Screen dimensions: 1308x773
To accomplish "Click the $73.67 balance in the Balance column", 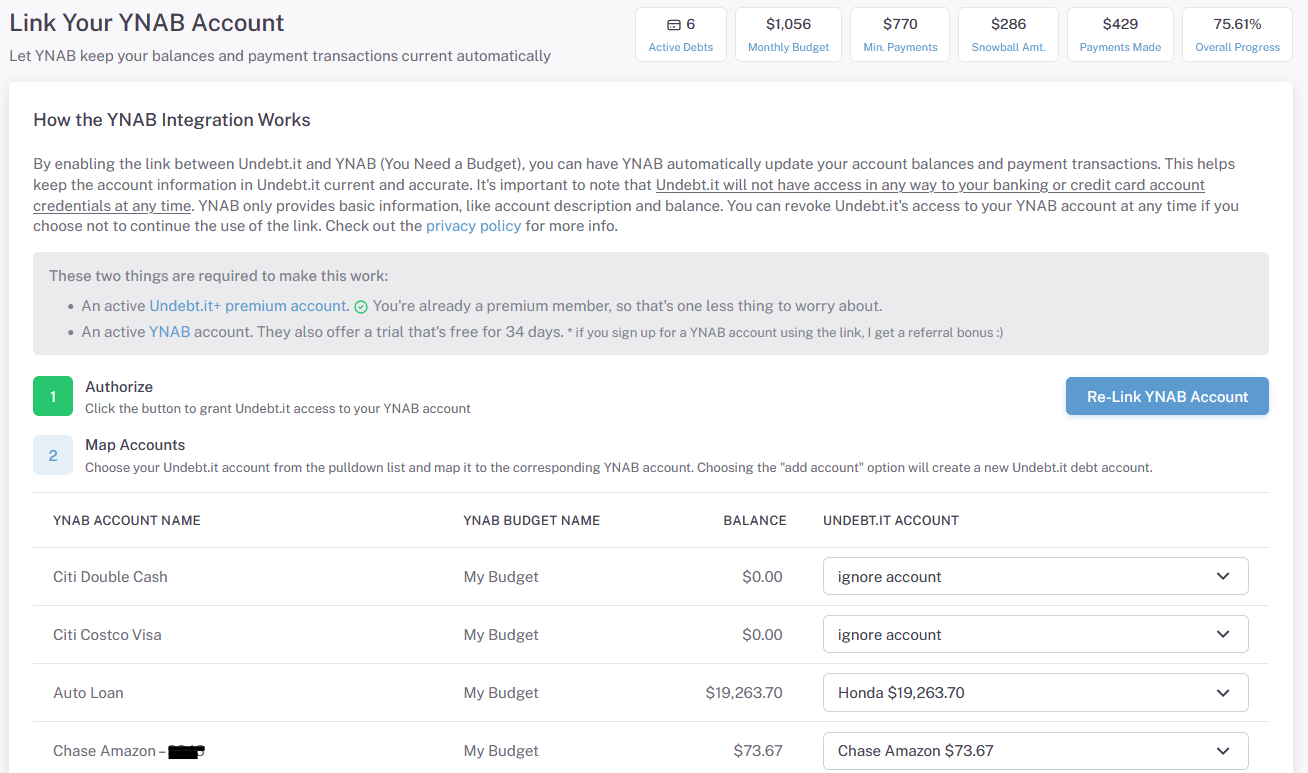I will 759,751.
